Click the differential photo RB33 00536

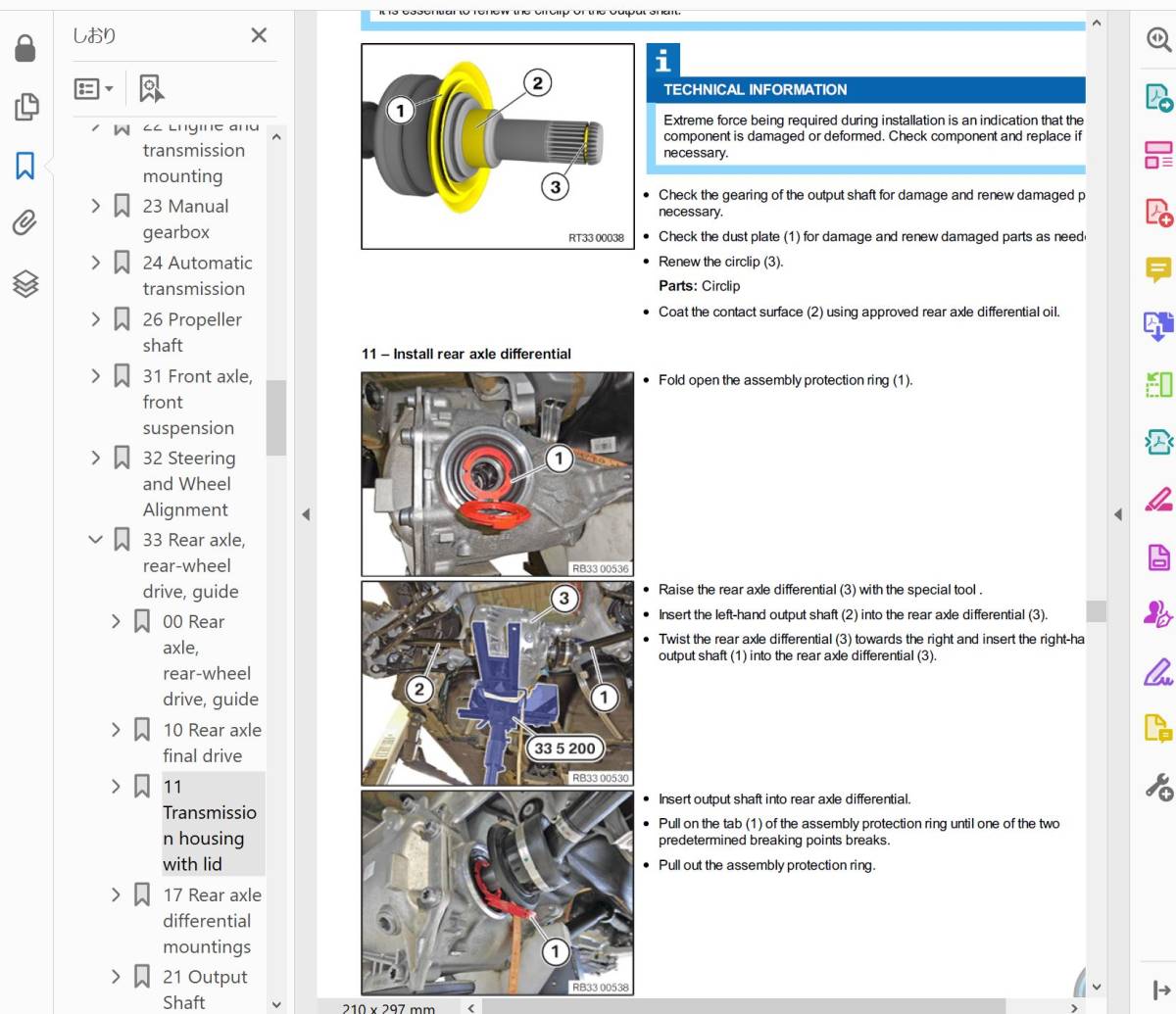pos(497,474)
